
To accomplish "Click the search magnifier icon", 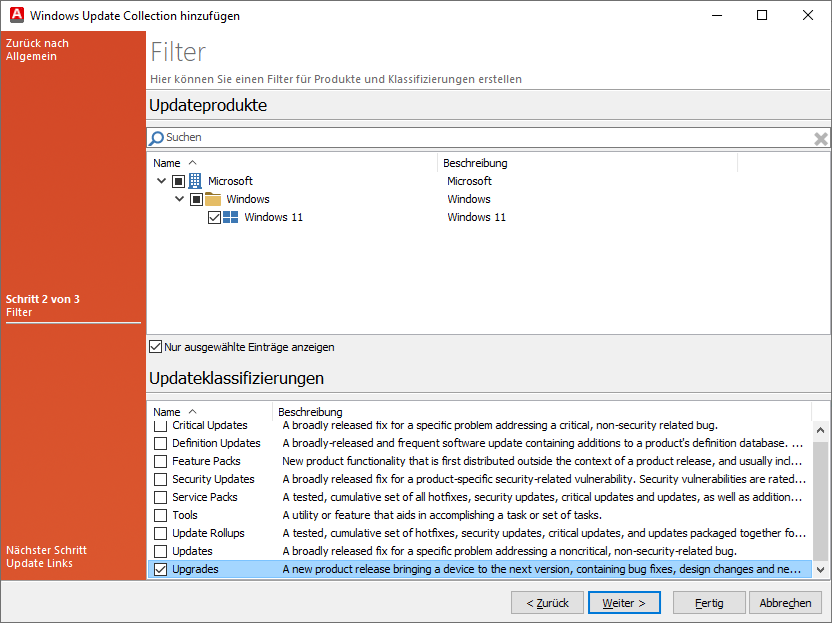I will [x=156, y=137].
